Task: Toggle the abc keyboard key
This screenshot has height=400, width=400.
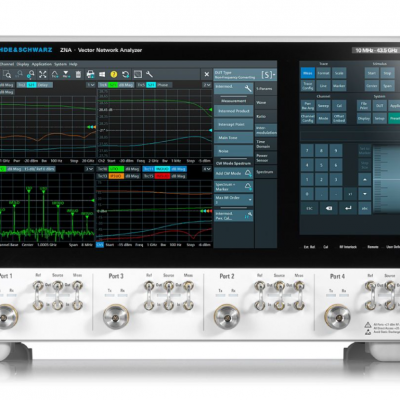Action: pyautogui.click(x=365, y=208)
